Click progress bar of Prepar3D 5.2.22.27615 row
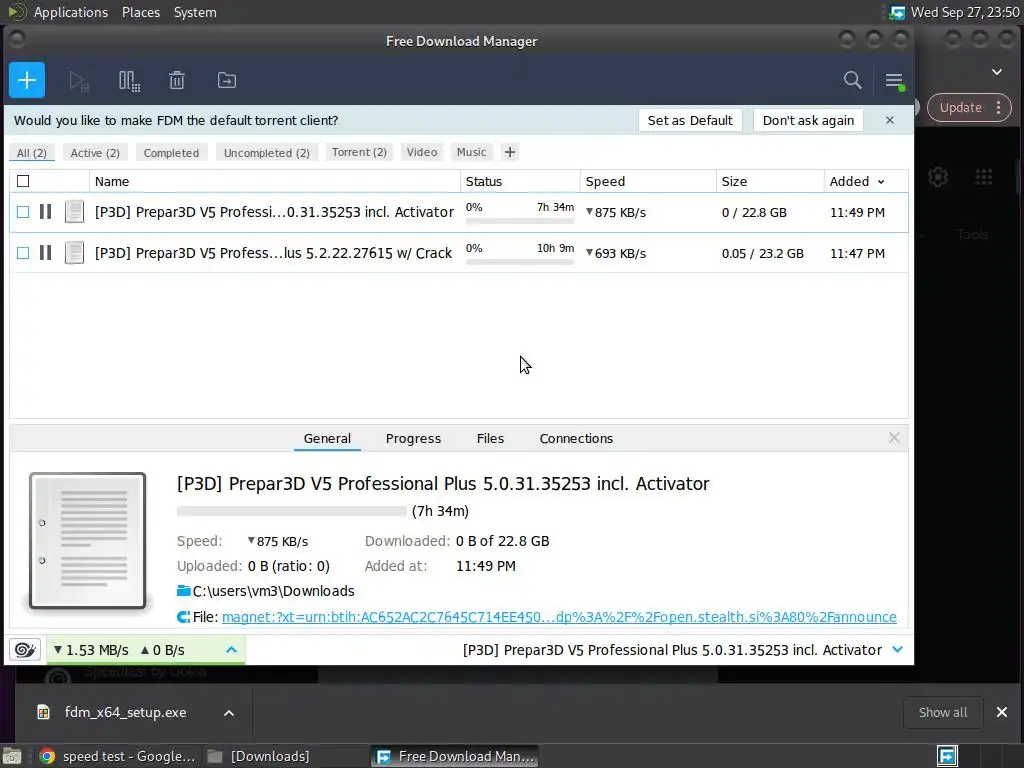The image size is (1024, 768). [520, 263]
